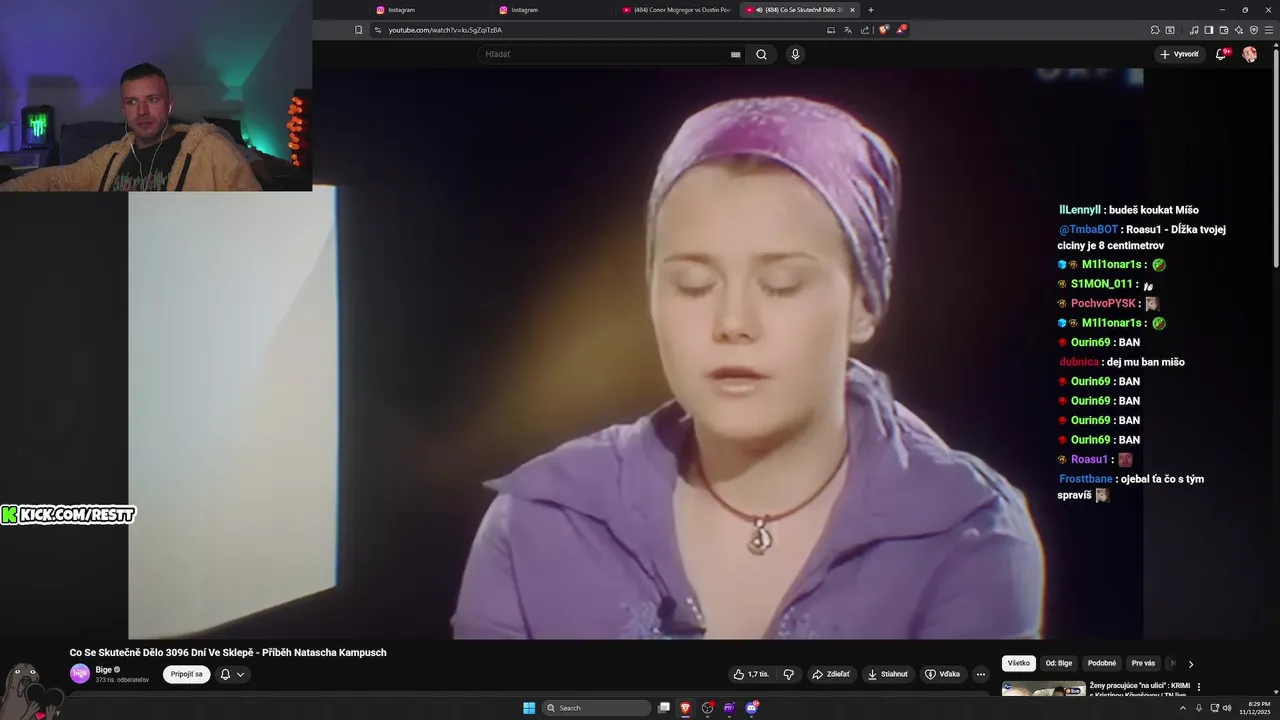Open YouTube notifications bell
This screenshot has height=720, width=1280.
1221,54
